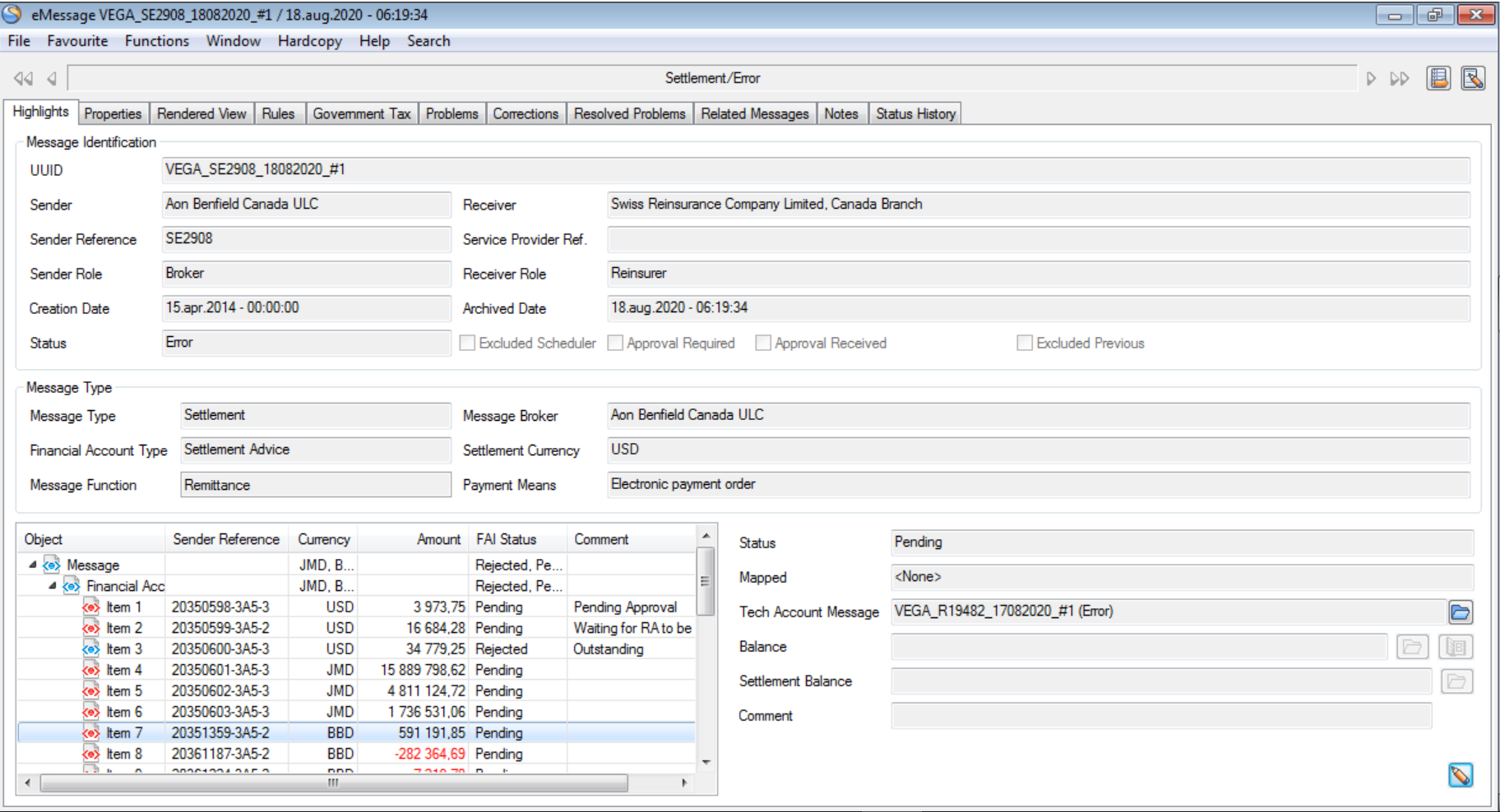Screen dimensions: 1500x812
Task: Click the previous message arrow
Action: tap(52, 79)
